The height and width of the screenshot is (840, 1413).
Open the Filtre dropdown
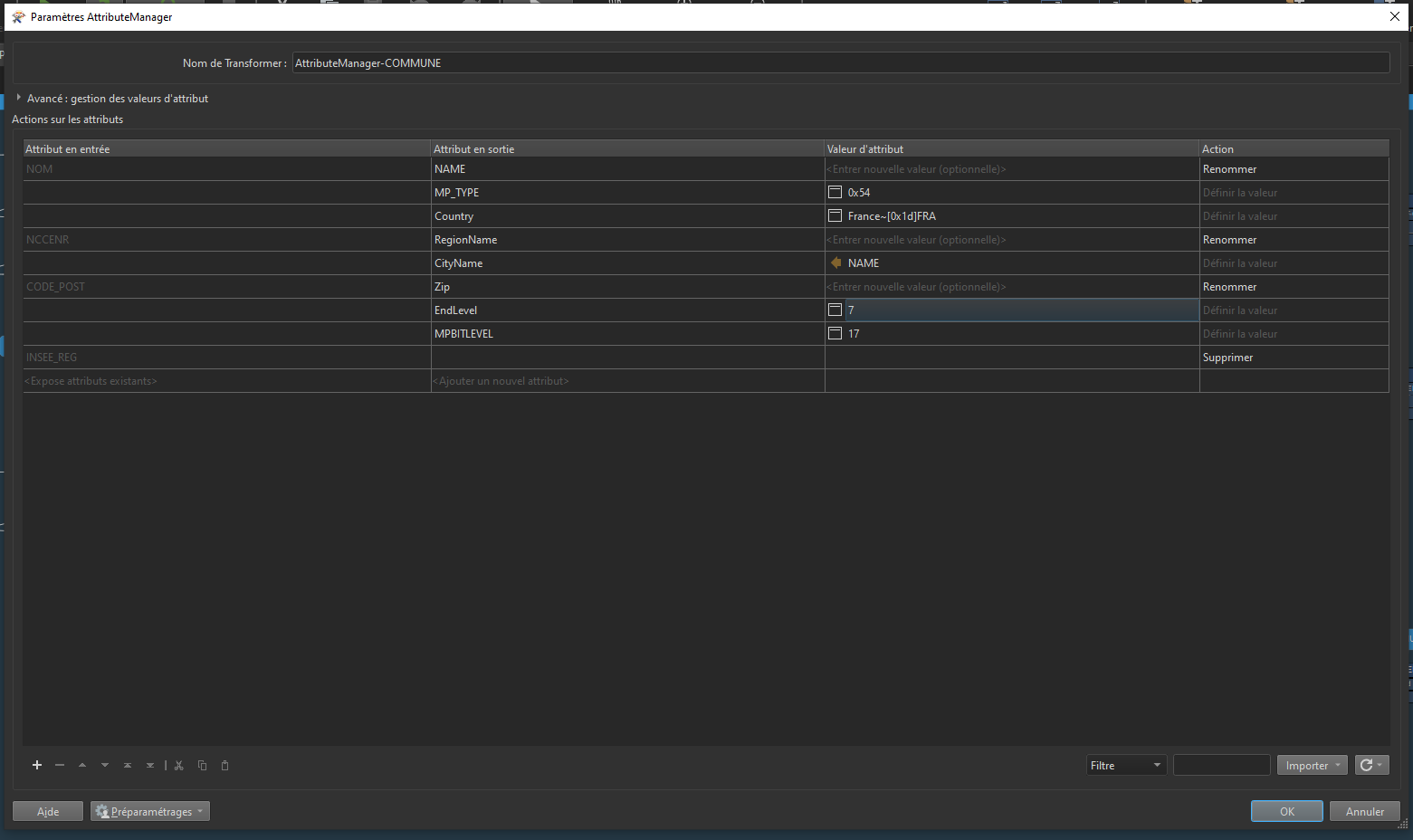click(1126, 765)
